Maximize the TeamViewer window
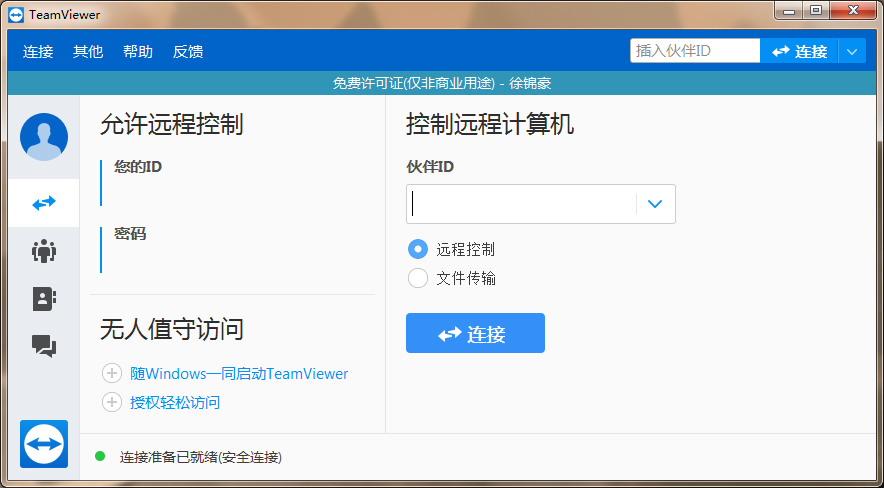Viewport: 884px width, 488px height. click(x=816, y=11)
